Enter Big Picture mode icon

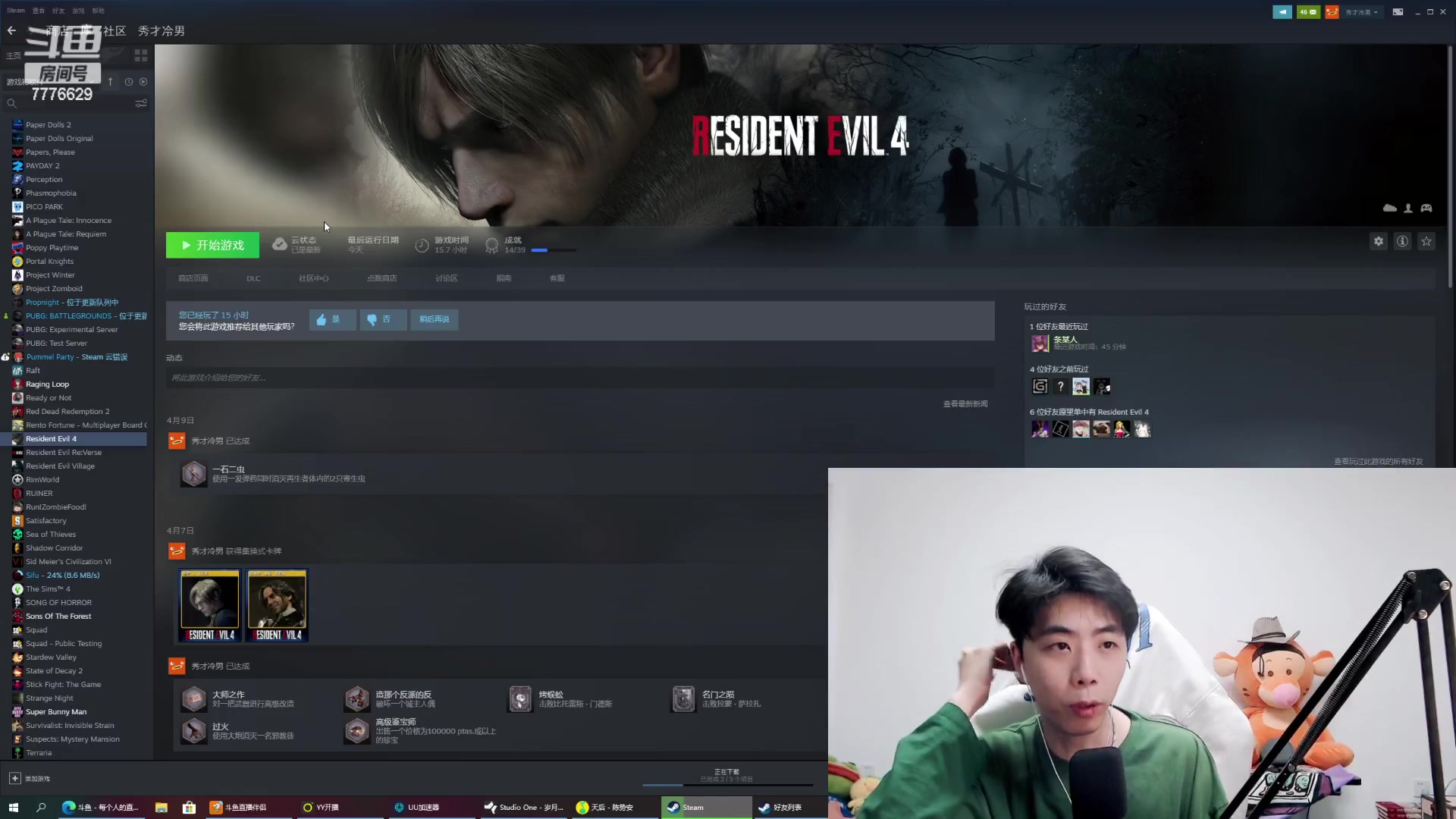(1398, 12)
